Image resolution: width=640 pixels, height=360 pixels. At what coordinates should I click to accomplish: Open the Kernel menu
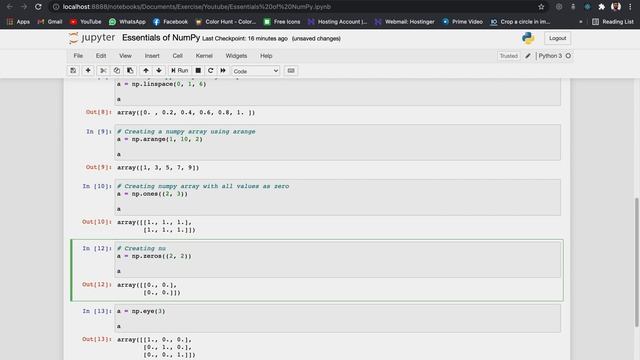tap(204, 56)
